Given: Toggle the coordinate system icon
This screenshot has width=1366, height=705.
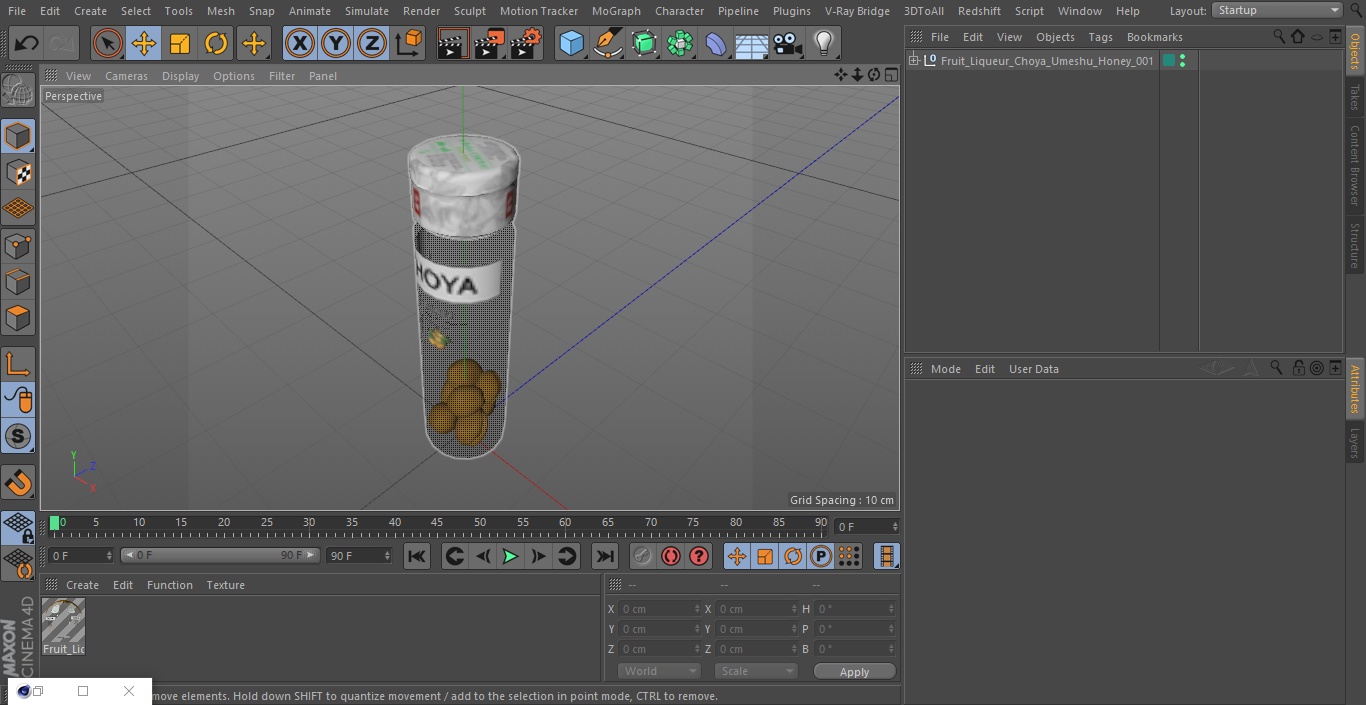Looking at the screenshot, I should coord(409,43).
